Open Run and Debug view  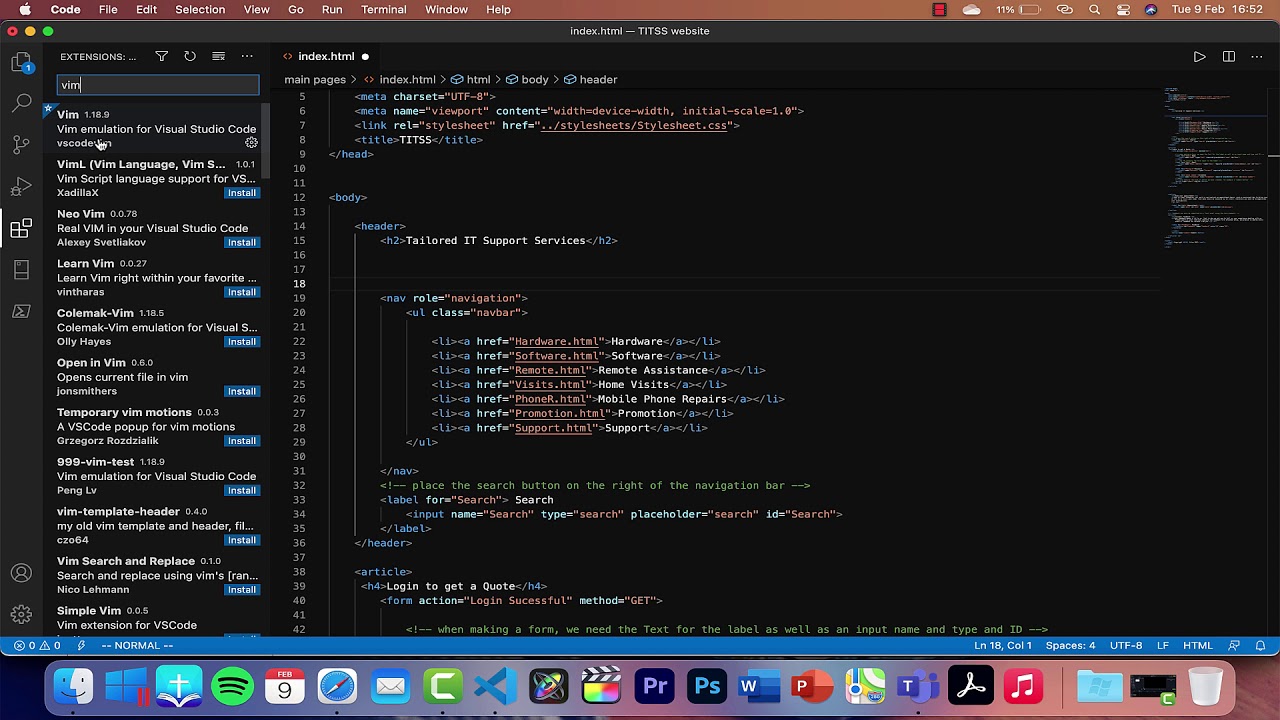pyautogui.click(x=21, y=187)
